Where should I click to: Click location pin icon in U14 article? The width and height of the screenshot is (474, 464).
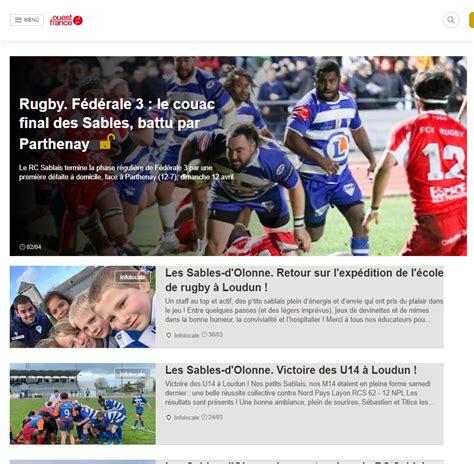pyautogui.click(x=169, y=417)
